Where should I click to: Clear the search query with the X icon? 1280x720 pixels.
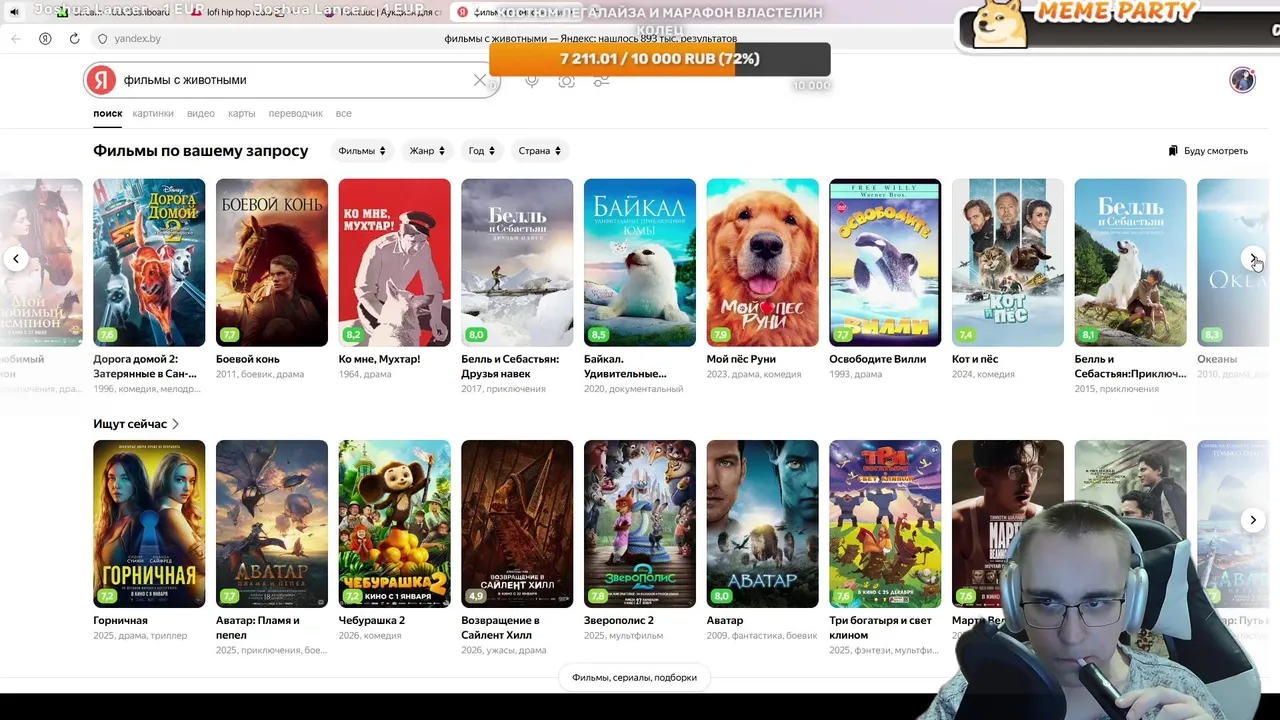coord(480,80)
